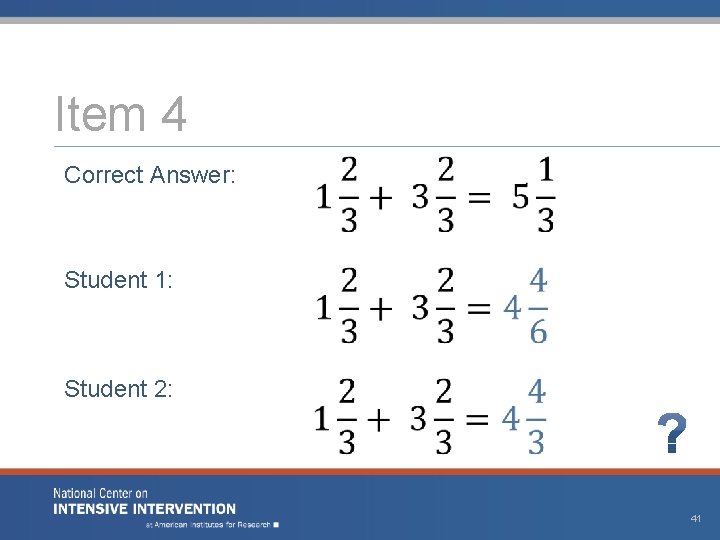Click 1 2/3 in the Student 2 equation

[x=335, y=417]
